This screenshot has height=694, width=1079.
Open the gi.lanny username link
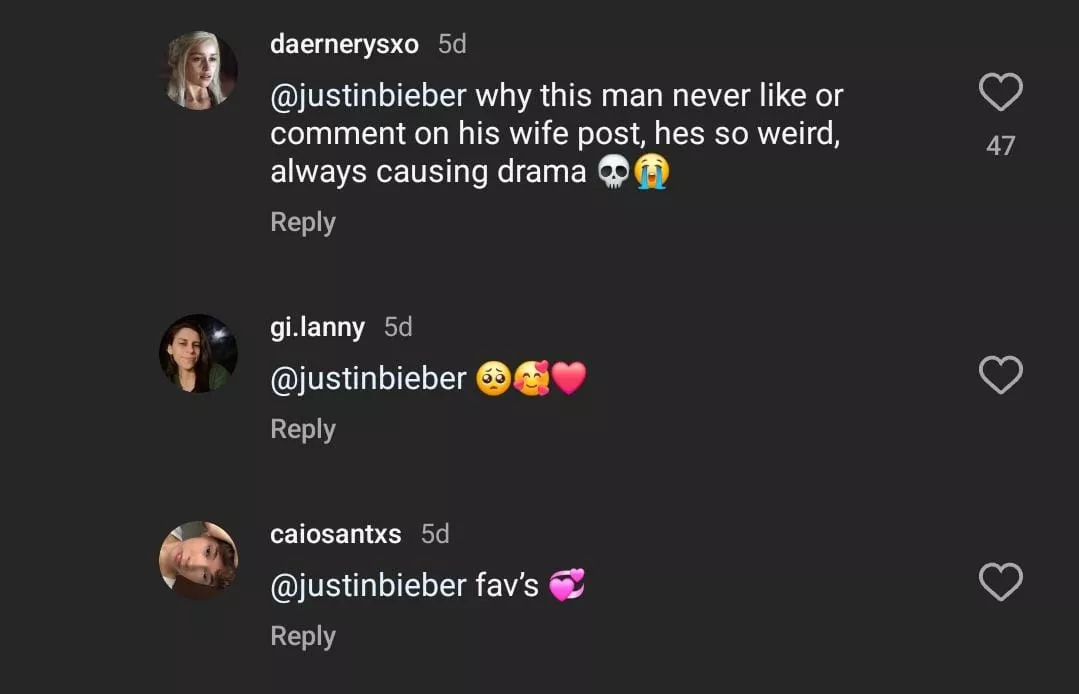[x=317, y=327]
